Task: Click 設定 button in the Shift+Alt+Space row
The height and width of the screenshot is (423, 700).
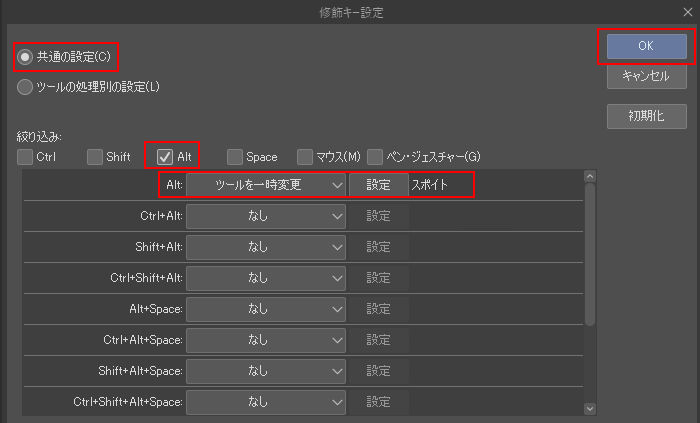Action: coord(379,371)
